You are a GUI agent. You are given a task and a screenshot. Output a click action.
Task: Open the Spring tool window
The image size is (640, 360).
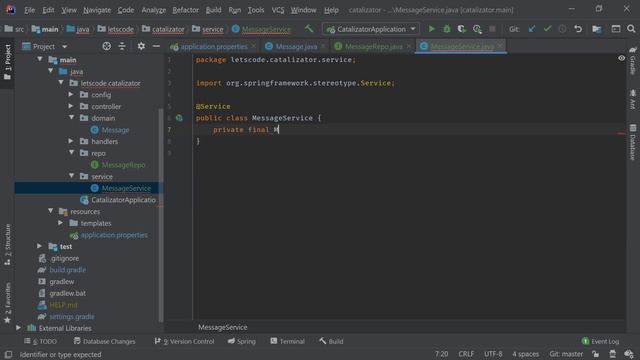tap(242, 341)
